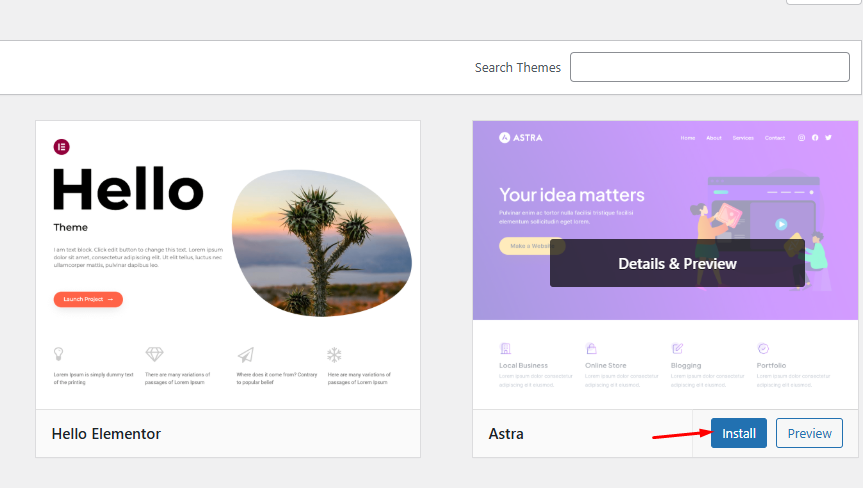Click the Blogging pencil icon

point(678,348)
